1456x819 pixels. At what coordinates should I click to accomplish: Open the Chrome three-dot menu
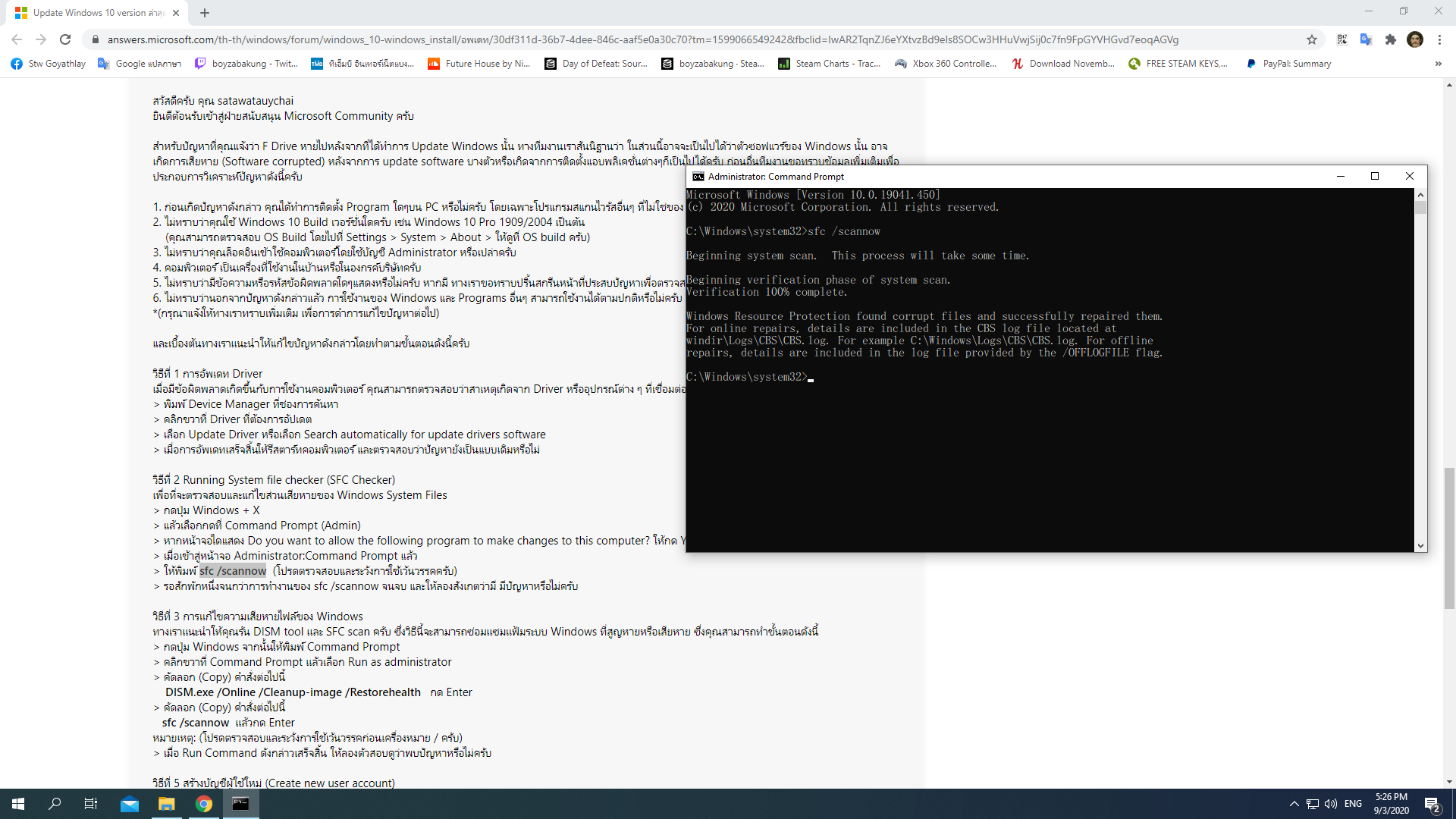click(1439, 39)
